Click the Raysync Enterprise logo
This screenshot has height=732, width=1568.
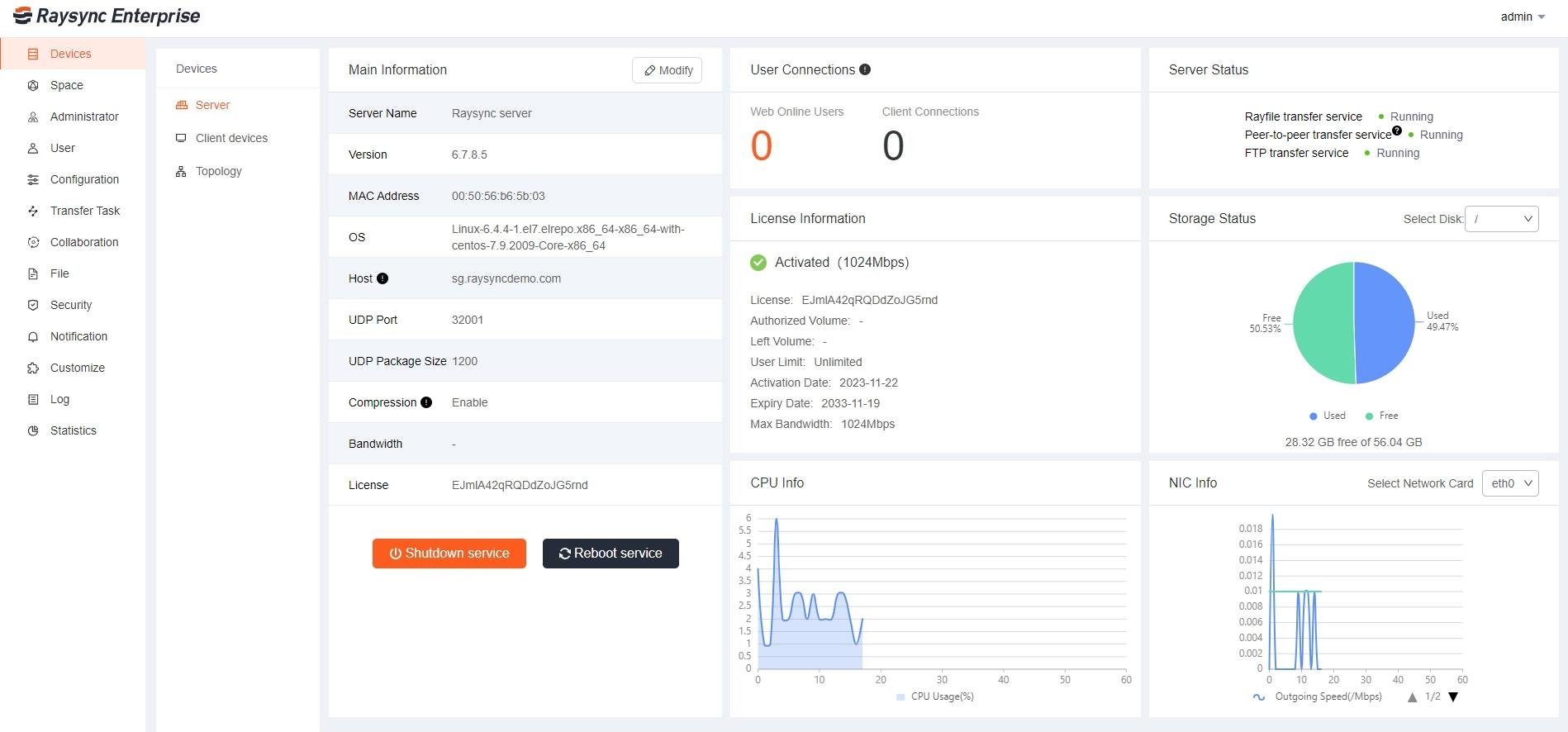(107, 17)
